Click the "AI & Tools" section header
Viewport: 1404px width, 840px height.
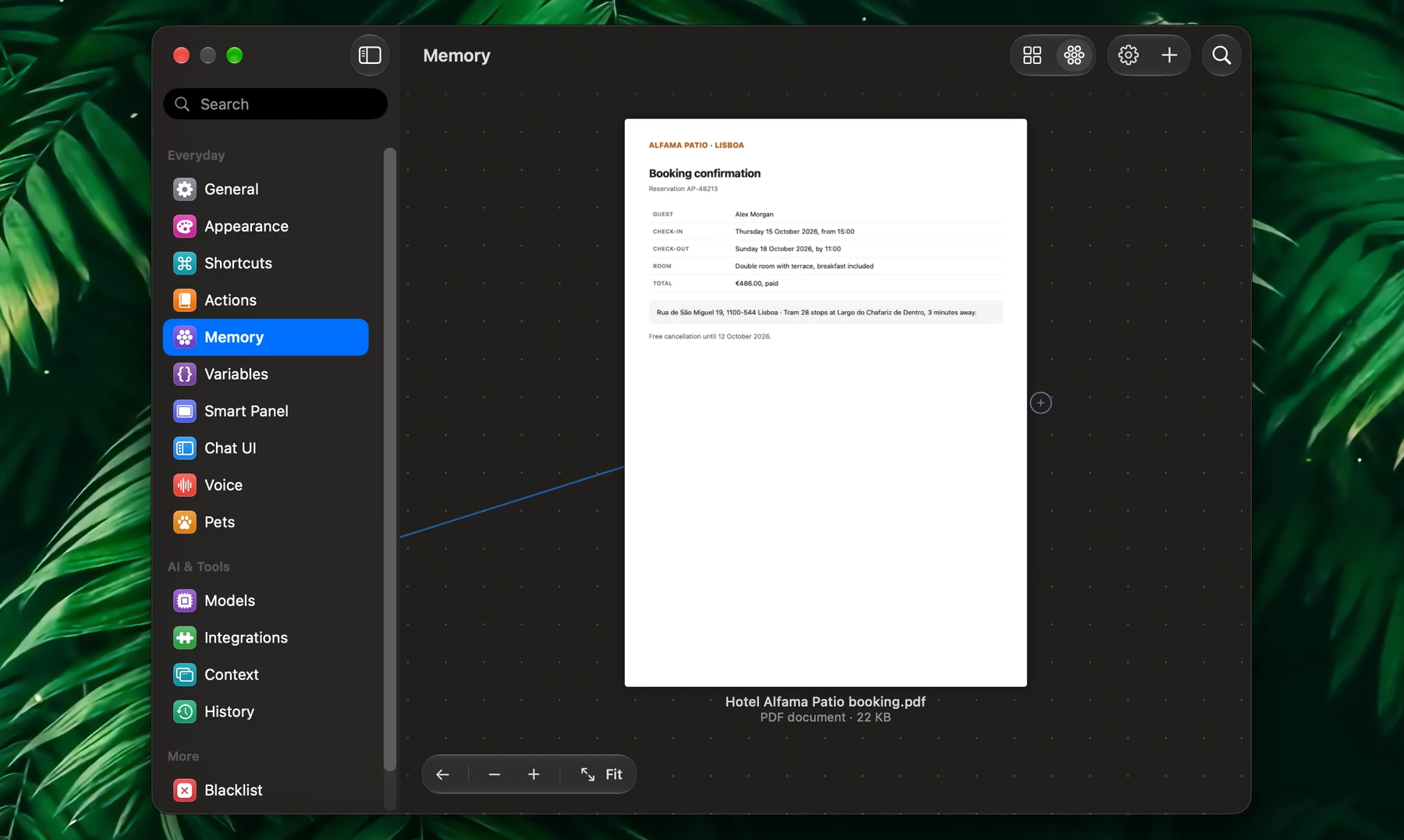pos(199,567)
